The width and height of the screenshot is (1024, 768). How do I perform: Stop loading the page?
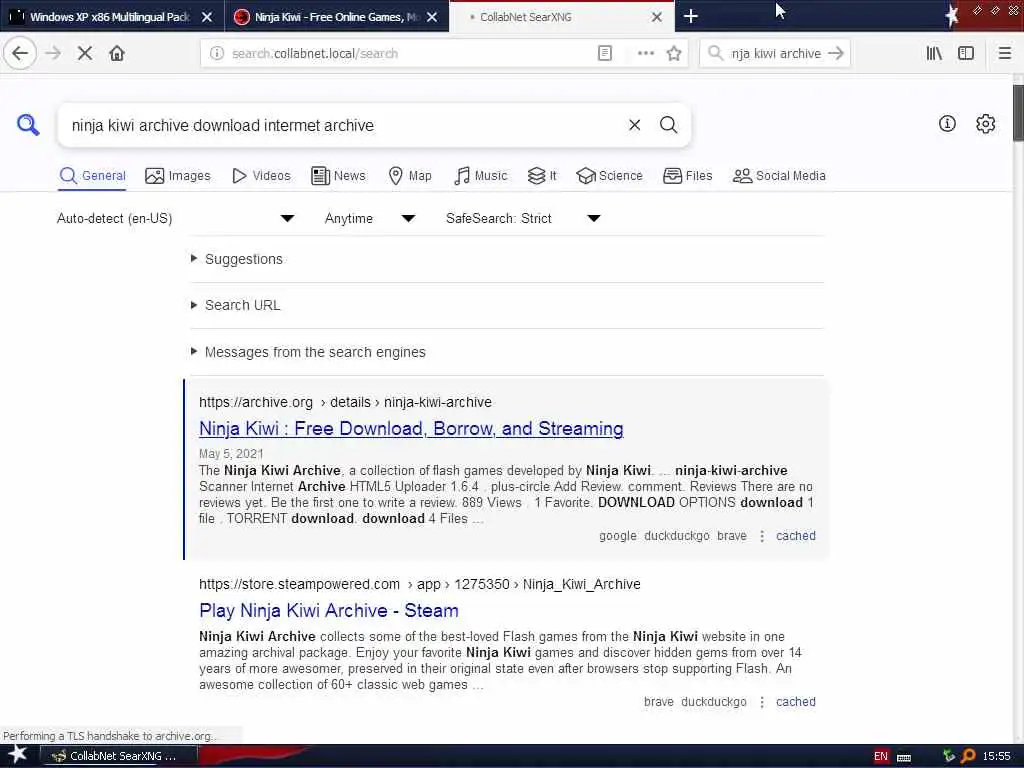click(x=85, y=54)
